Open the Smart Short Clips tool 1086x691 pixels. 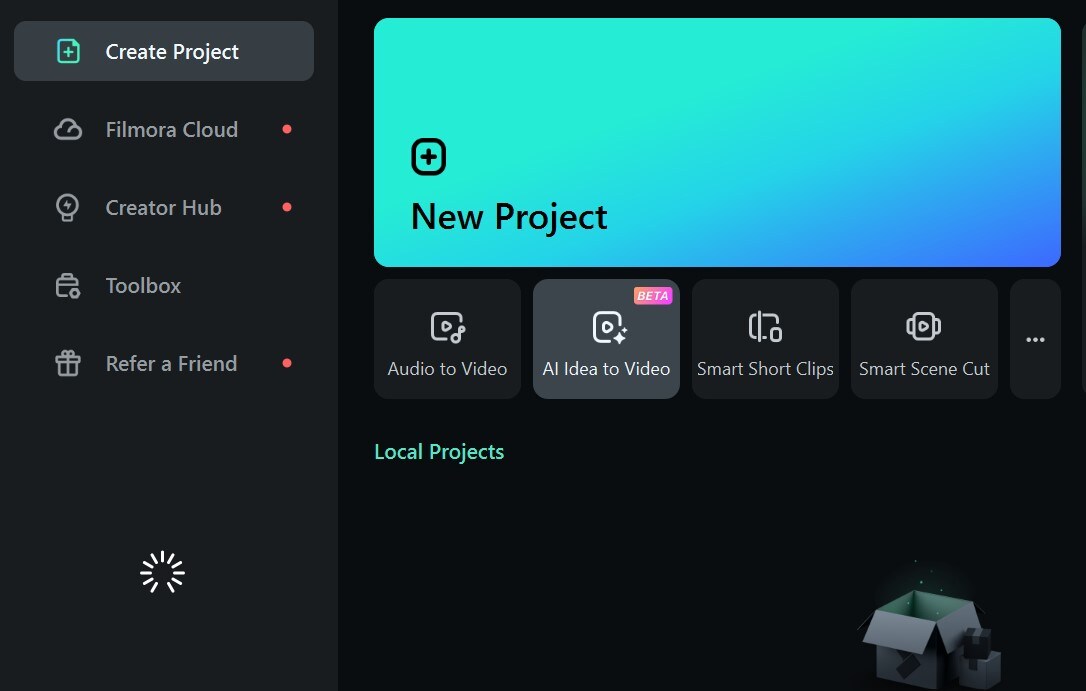765,339
